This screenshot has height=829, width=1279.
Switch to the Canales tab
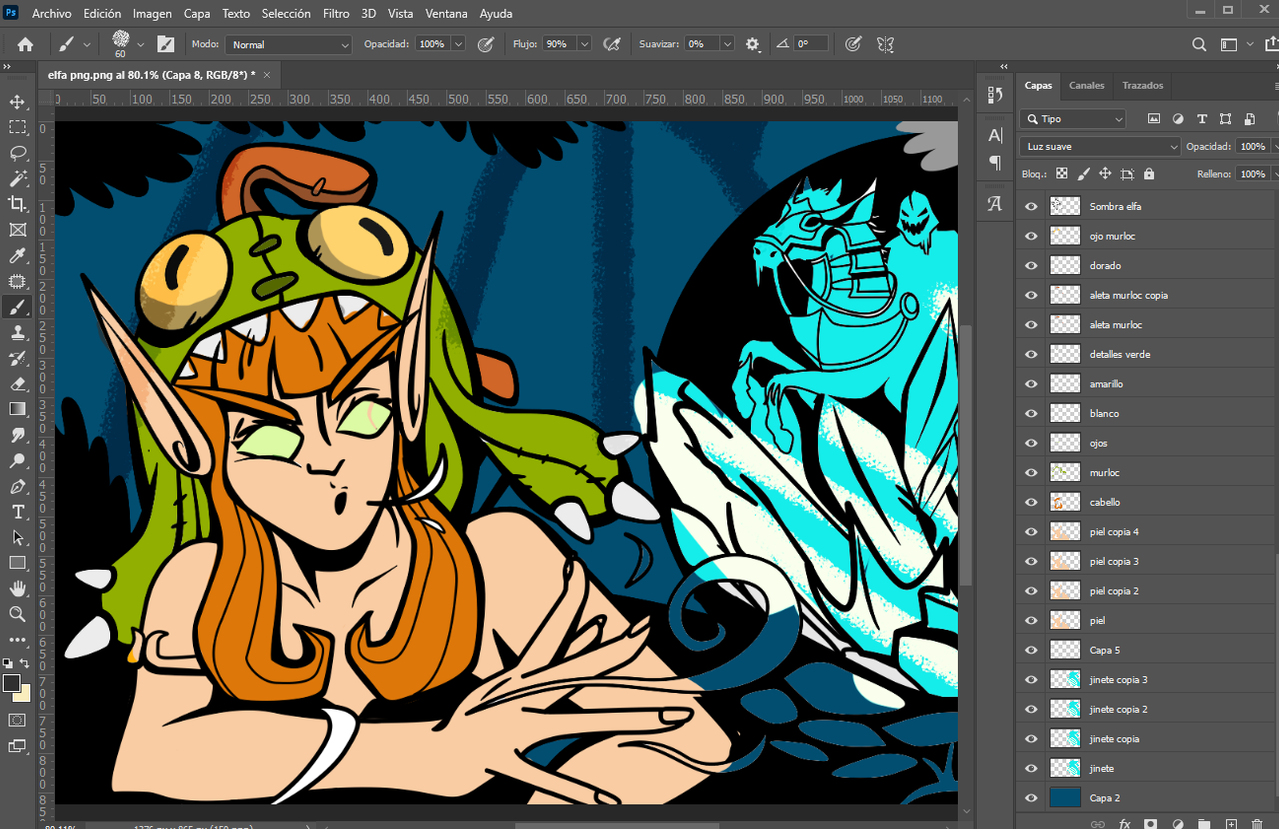(x=1087, y=85)
